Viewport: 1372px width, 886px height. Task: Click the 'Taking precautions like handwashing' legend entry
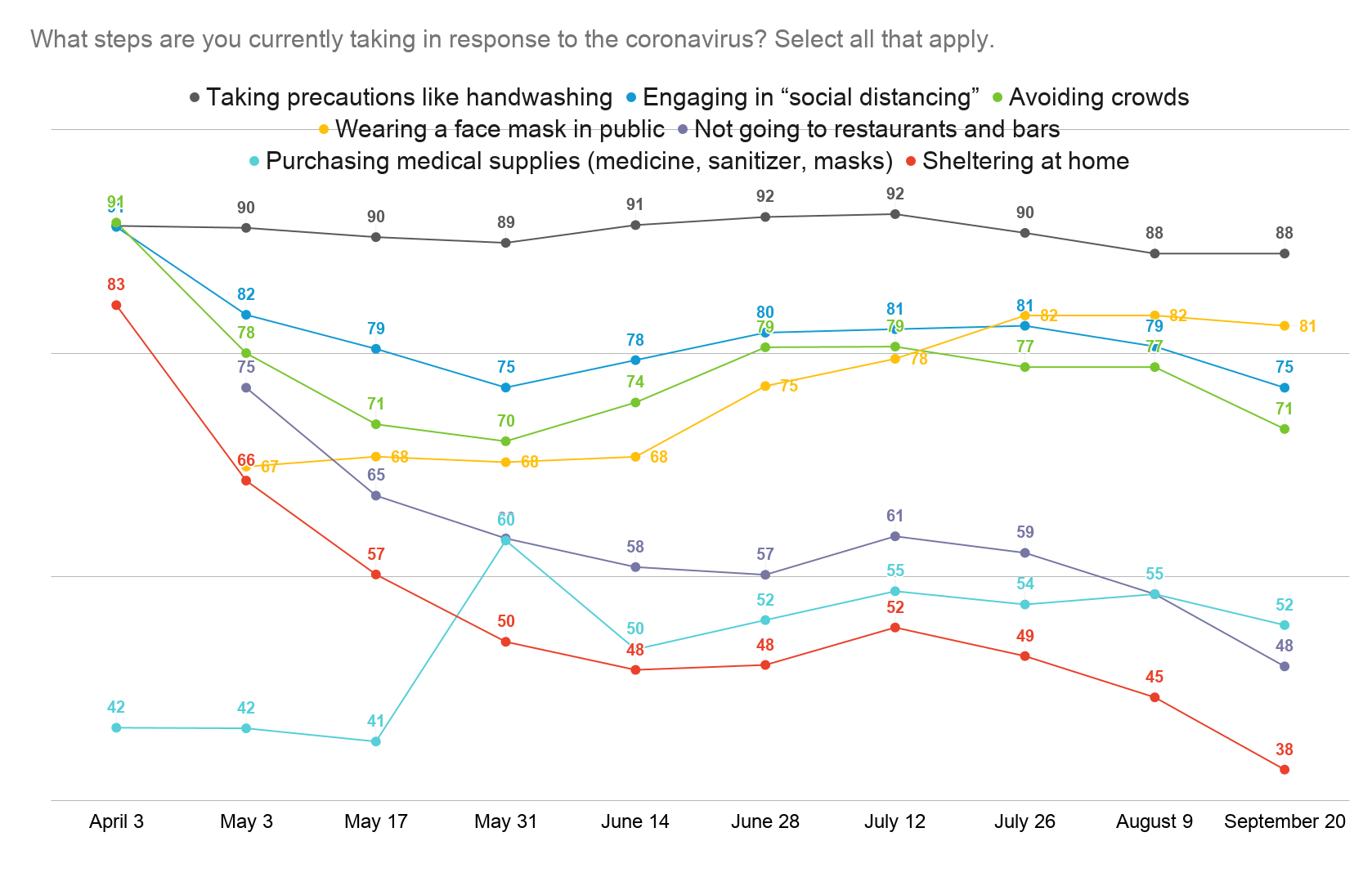coord(401,97)
